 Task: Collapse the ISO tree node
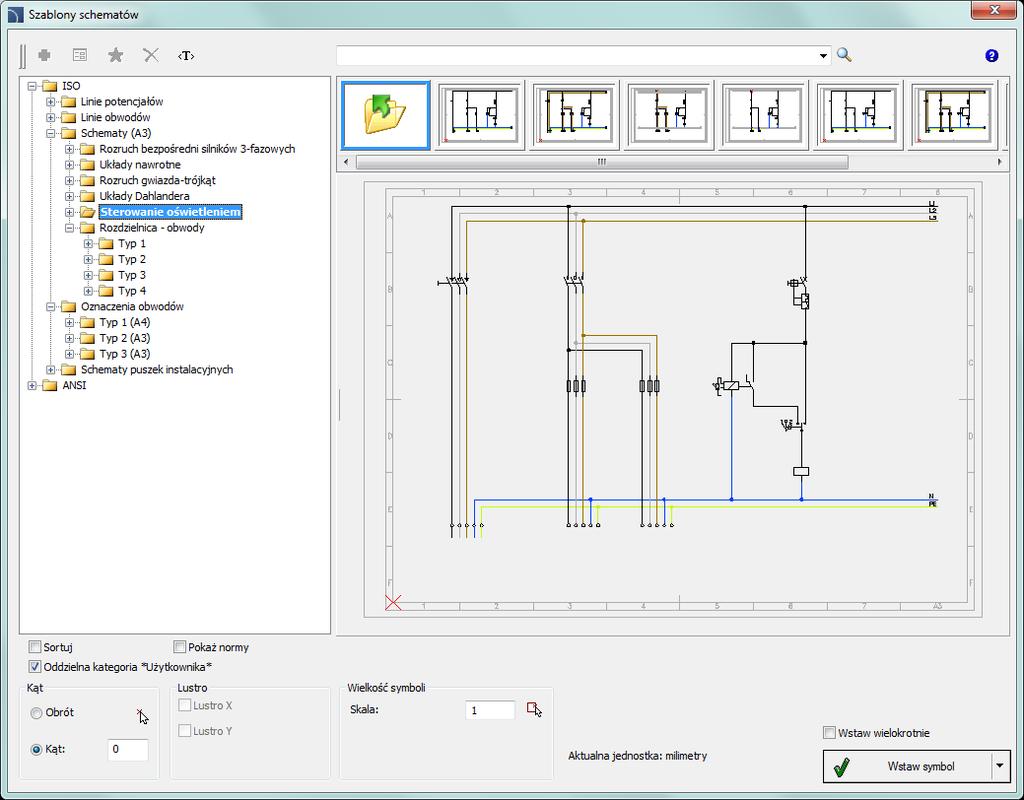tap(31, 86)
